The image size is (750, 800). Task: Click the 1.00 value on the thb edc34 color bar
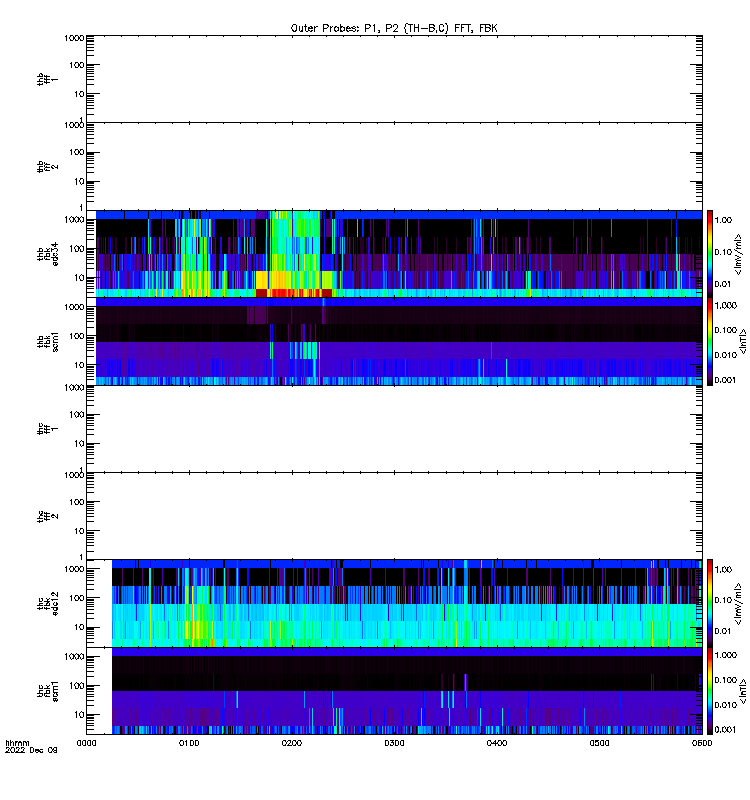click(x=723, y=220)
